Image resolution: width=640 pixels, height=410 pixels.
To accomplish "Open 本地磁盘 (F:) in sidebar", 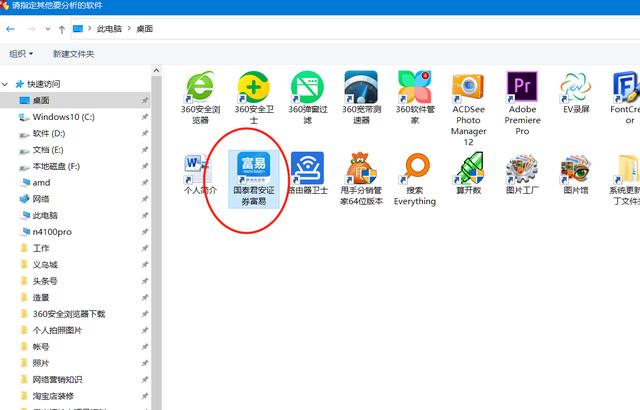I will click(x=56, y=166).
